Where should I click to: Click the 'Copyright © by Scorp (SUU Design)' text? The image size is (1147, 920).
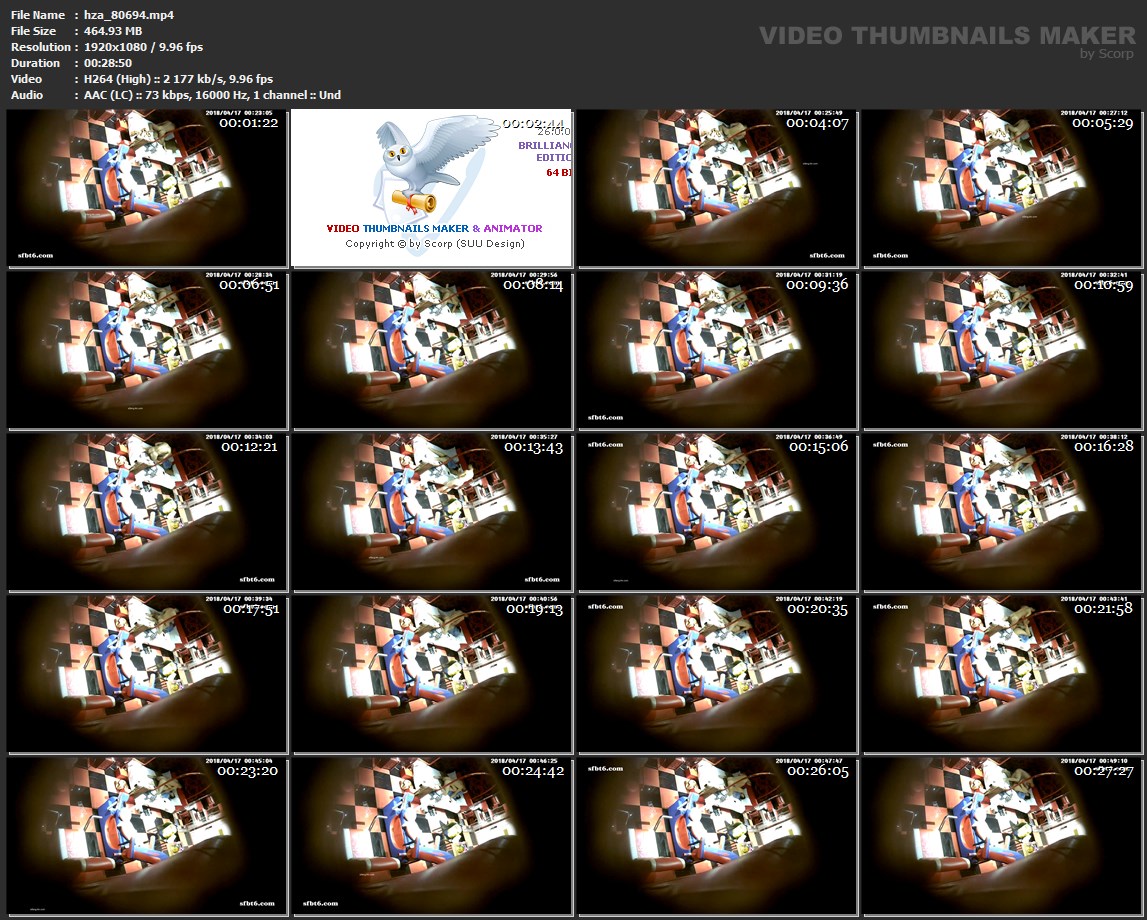coord(434,243)
